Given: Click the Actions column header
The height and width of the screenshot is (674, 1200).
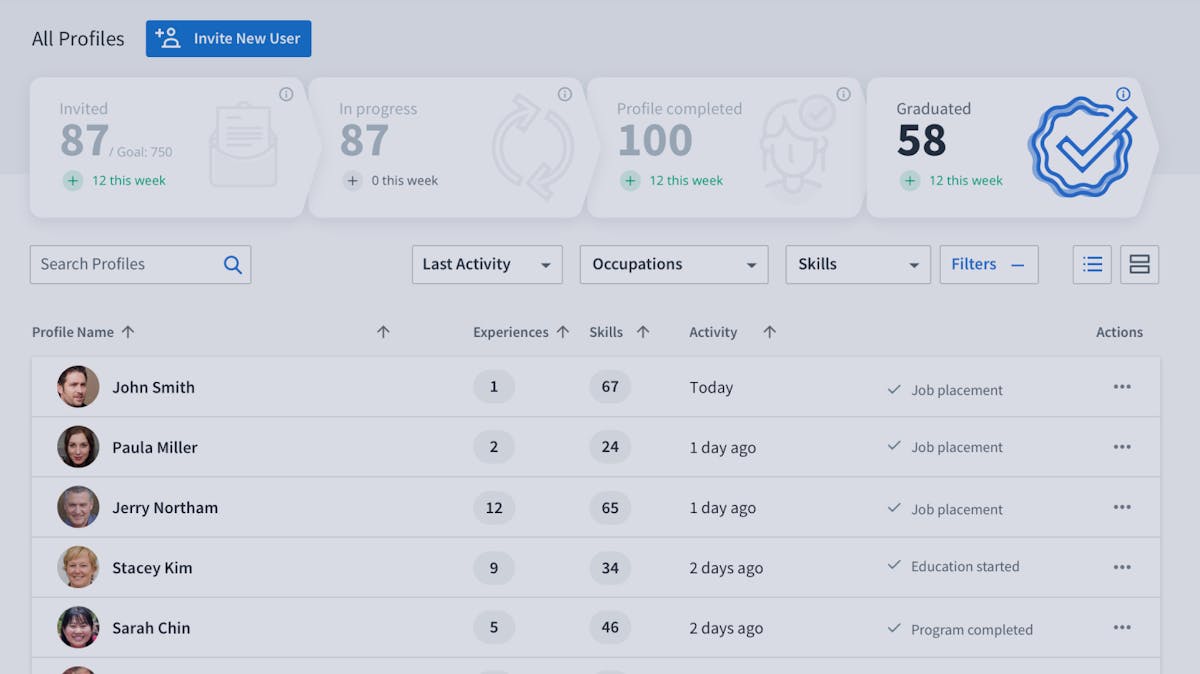Looking at the screenshot, I should pyautogui.click(x=1119, y=332).
